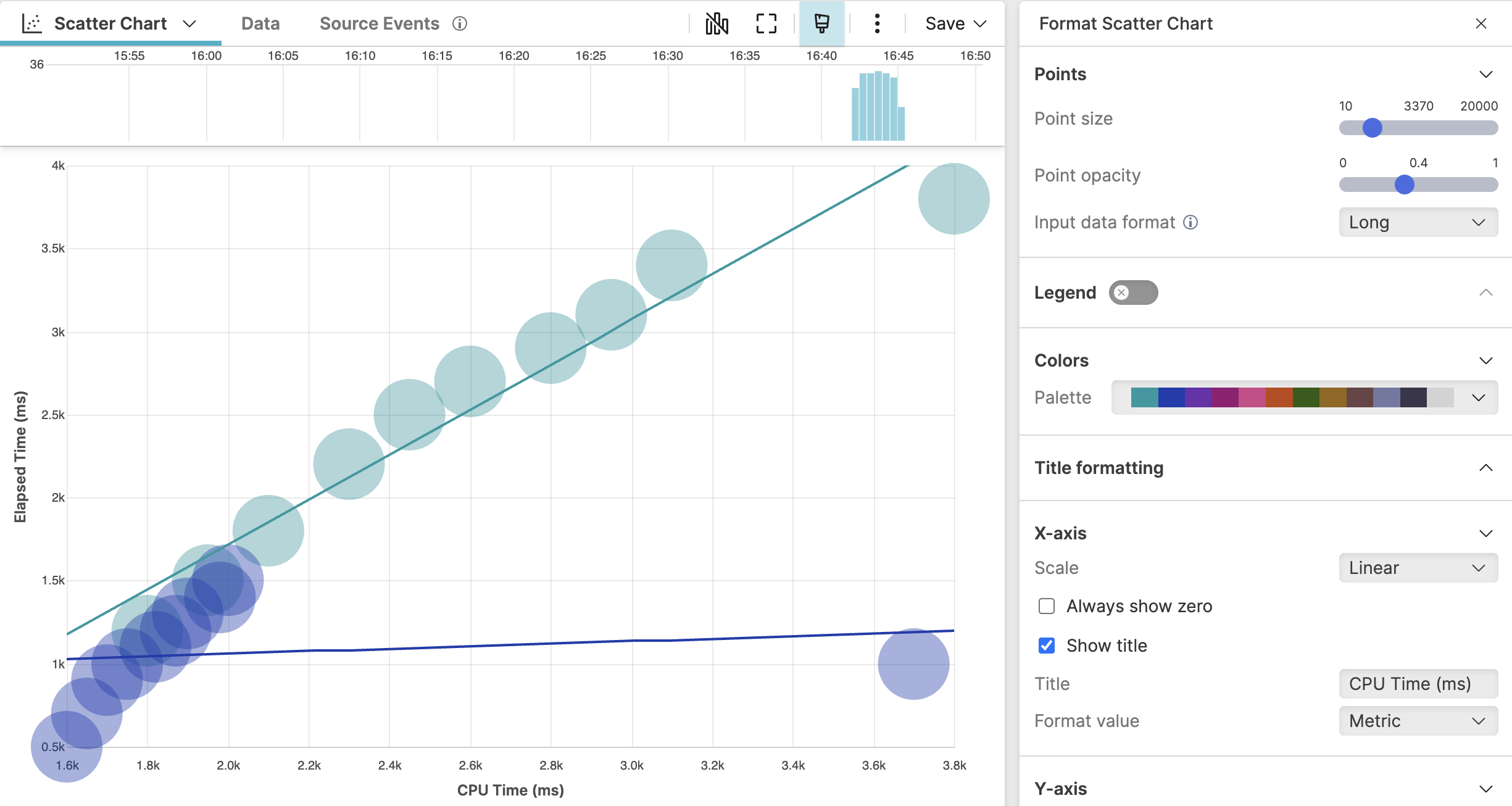Open the color Palette dropdown
This screenshot has width=1512, height=806.
coord(1304,397)
